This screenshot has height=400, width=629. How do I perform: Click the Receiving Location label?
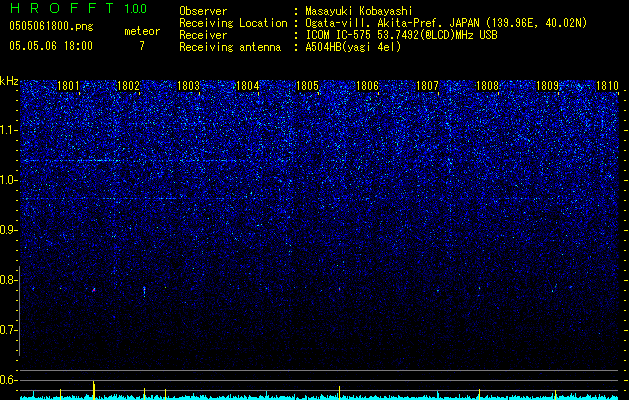pyautogui.click(x=233, y=23)
